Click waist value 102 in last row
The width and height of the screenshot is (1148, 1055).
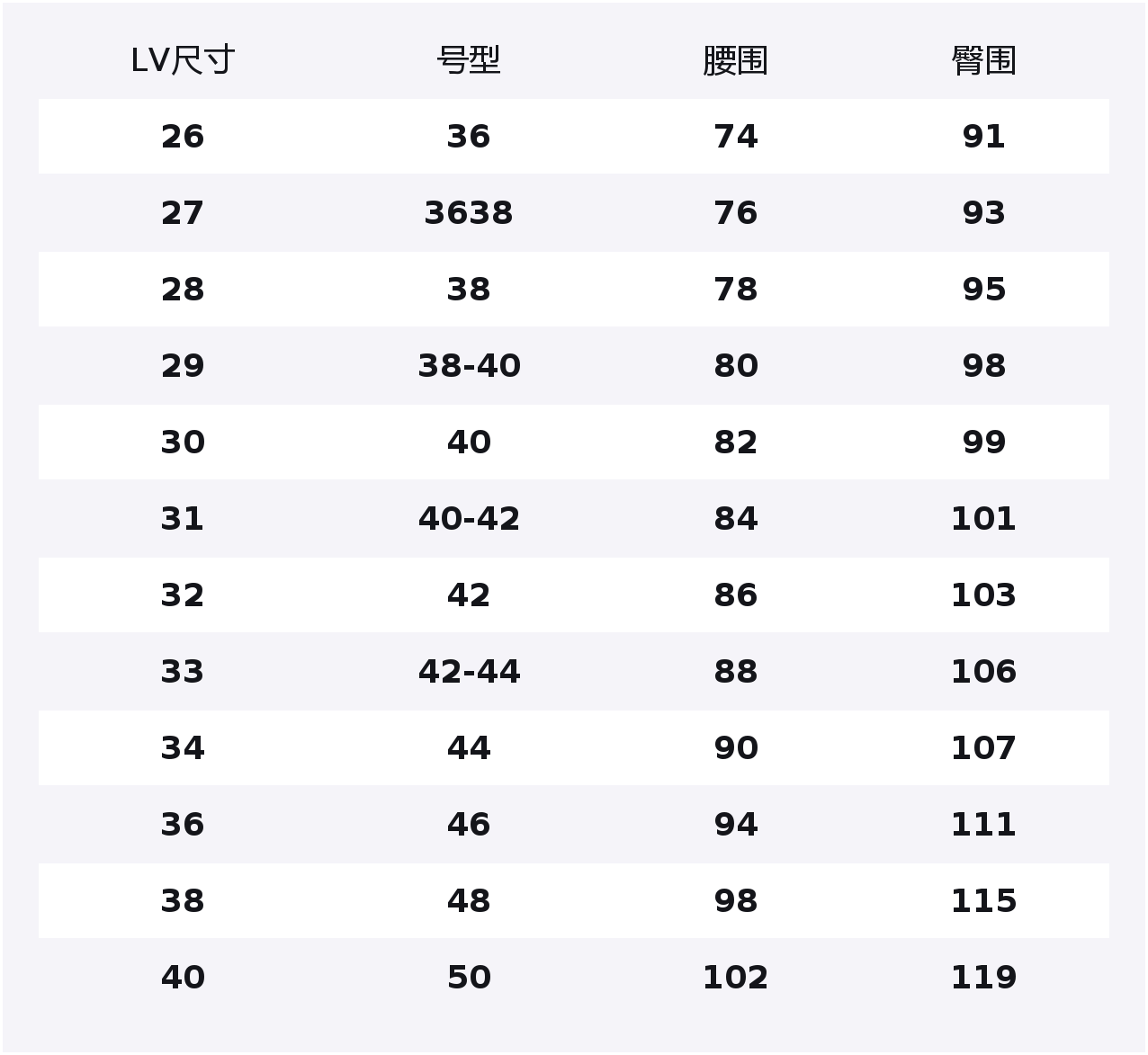tap(735, 978)
